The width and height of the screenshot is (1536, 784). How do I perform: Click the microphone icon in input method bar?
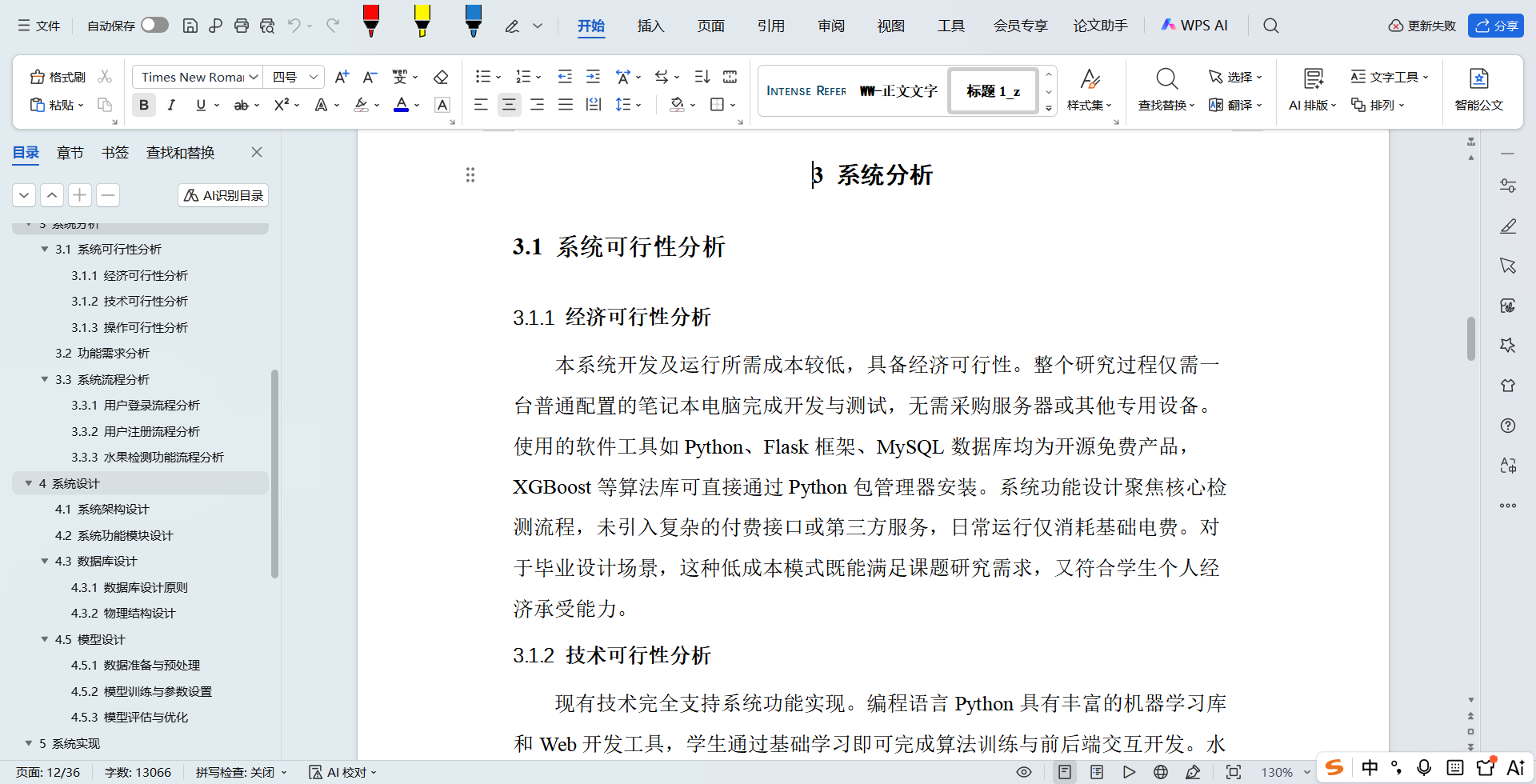(1424, 768)
